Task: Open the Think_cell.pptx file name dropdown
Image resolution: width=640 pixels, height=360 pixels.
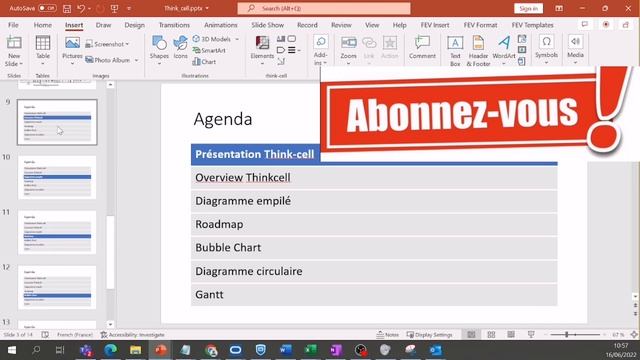Action: click(x=186, y=8)
